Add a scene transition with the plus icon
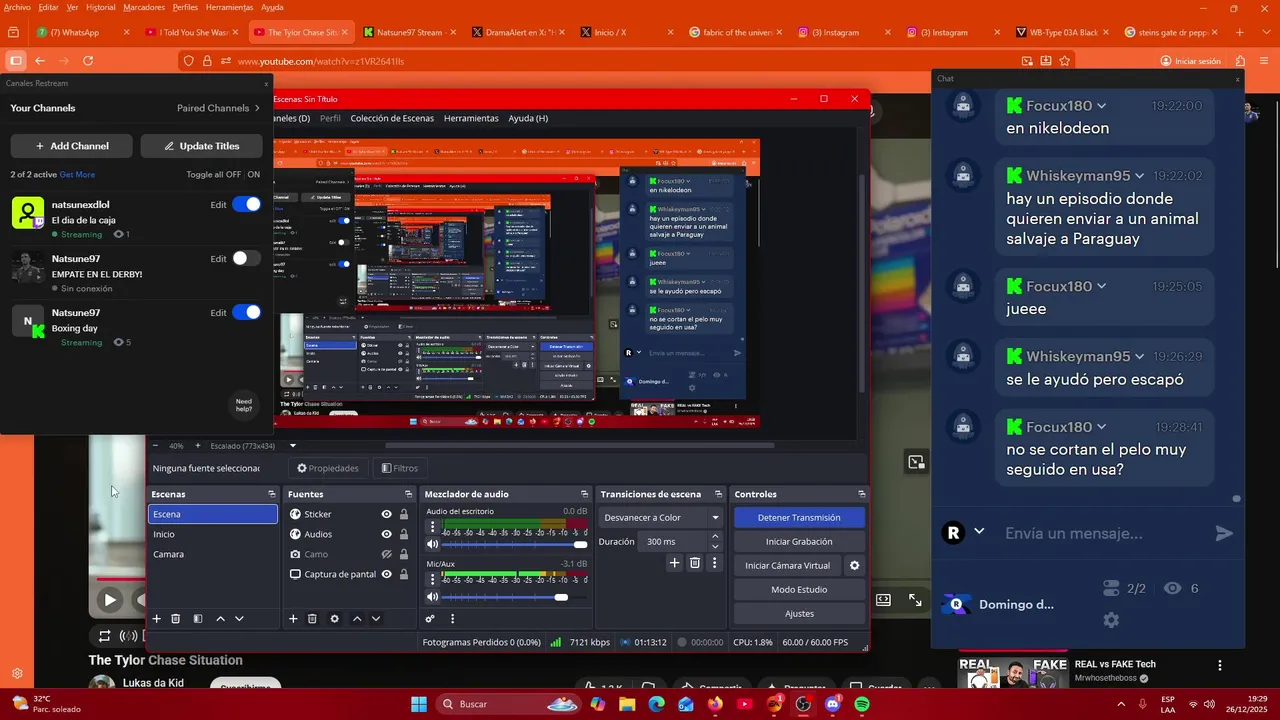 [x=674, y=563]
